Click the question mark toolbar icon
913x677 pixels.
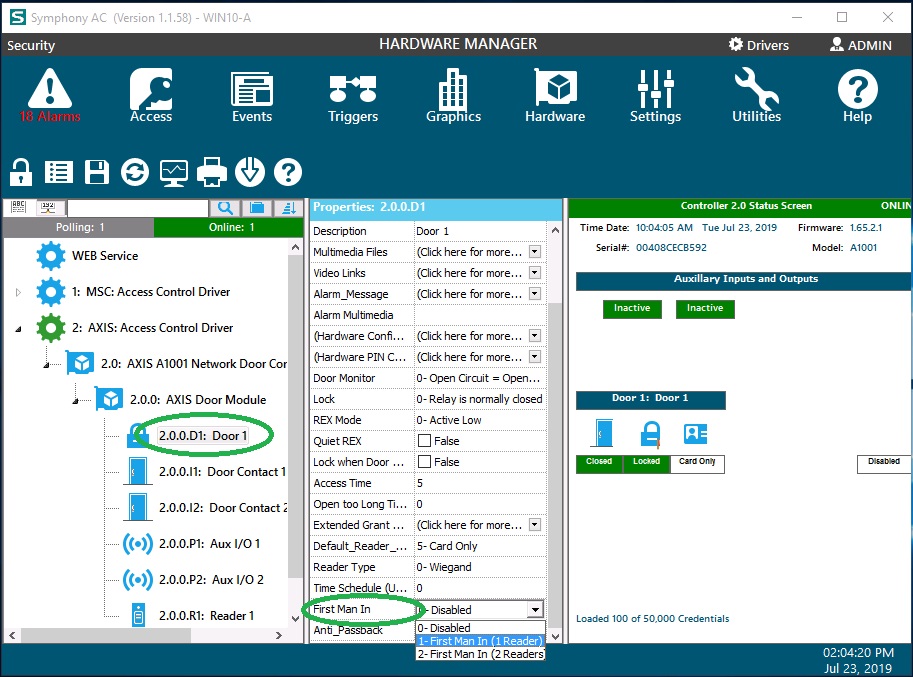[288, 172]
